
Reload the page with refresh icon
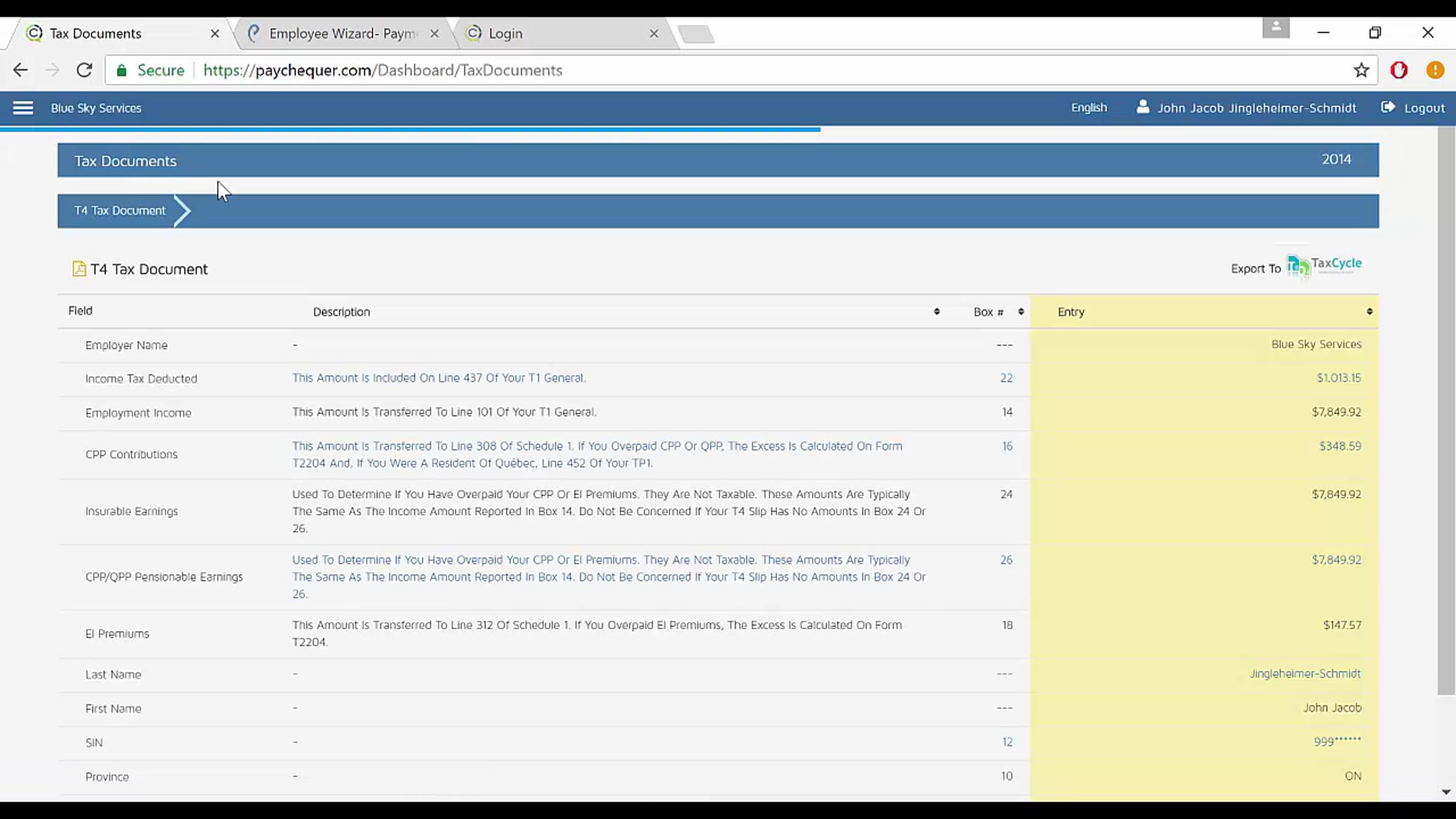[84, 70]
